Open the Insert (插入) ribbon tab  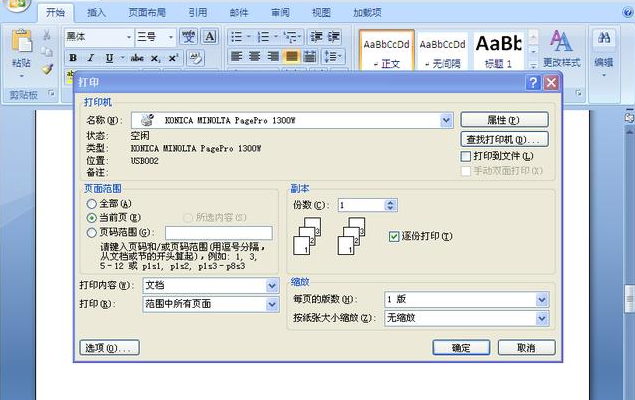pos(96,13)
